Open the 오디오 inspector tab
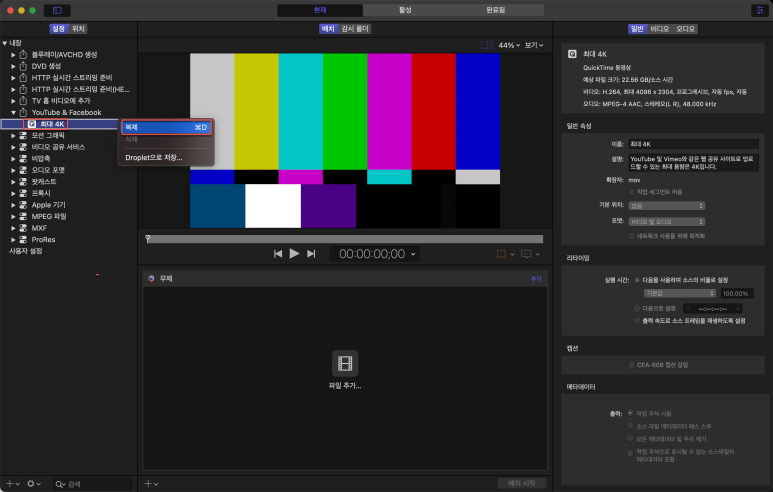The height and width of the screenshot is (492, 773). (x=685, y=29)
